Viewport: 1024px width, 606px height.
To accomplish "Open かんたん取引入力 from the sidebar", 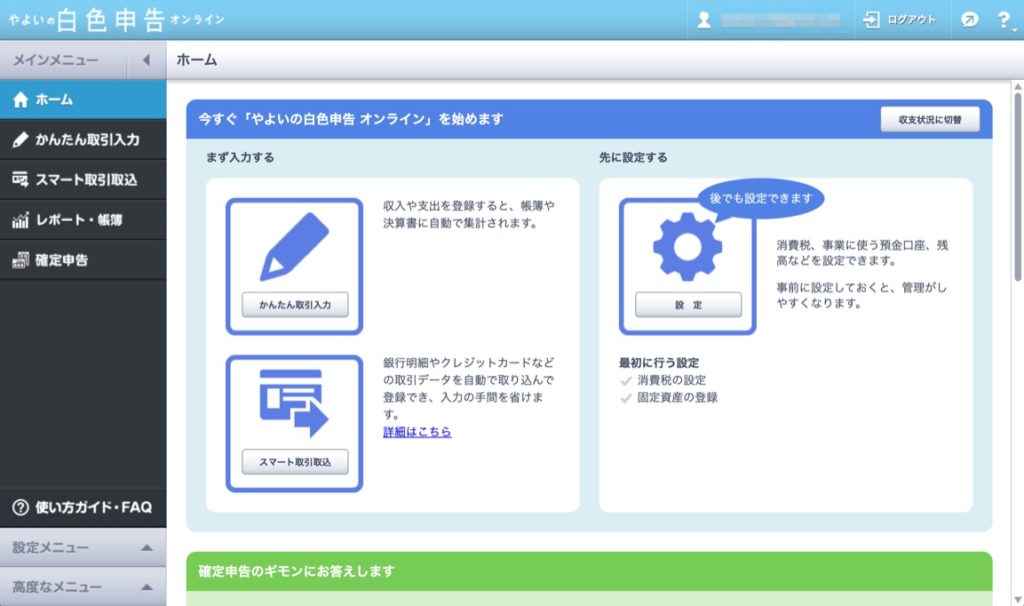I will [83, 139].
